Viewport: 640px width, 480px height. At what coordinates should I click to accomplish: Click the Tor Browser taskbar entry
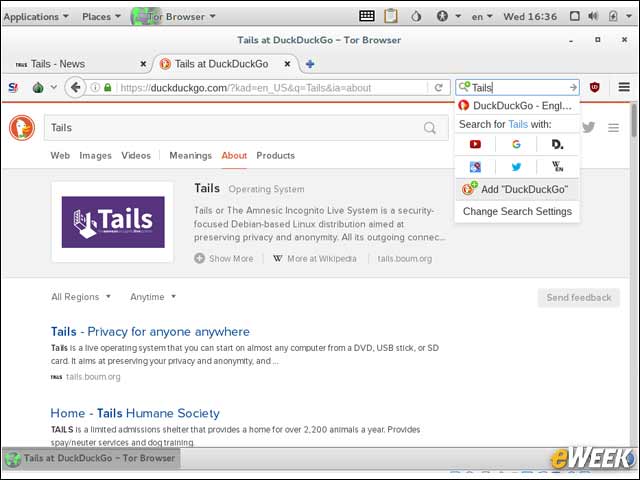point(92,458)
